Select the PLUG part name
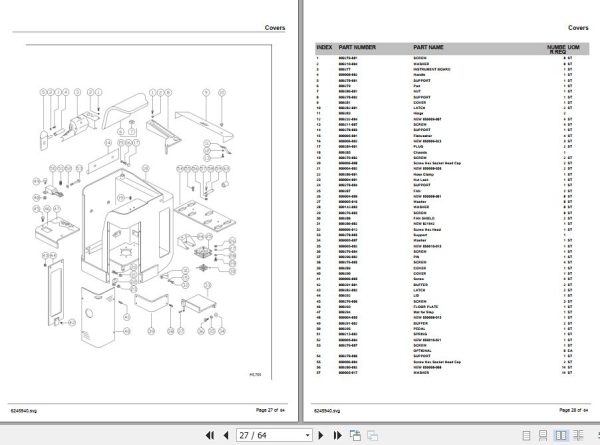The width and height of the screenshot is (600, 445). (x=418, y=147)
